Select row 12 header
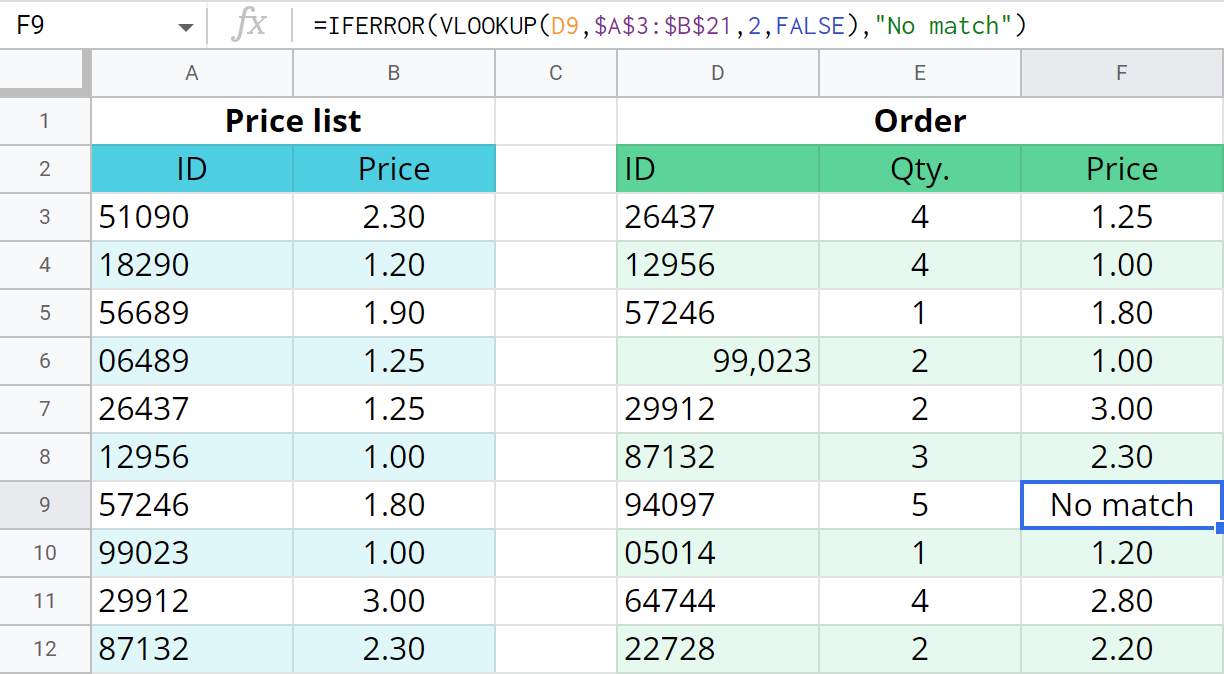Image resolution: width=1224 pixels, height=674 pixels. point(44,649)
